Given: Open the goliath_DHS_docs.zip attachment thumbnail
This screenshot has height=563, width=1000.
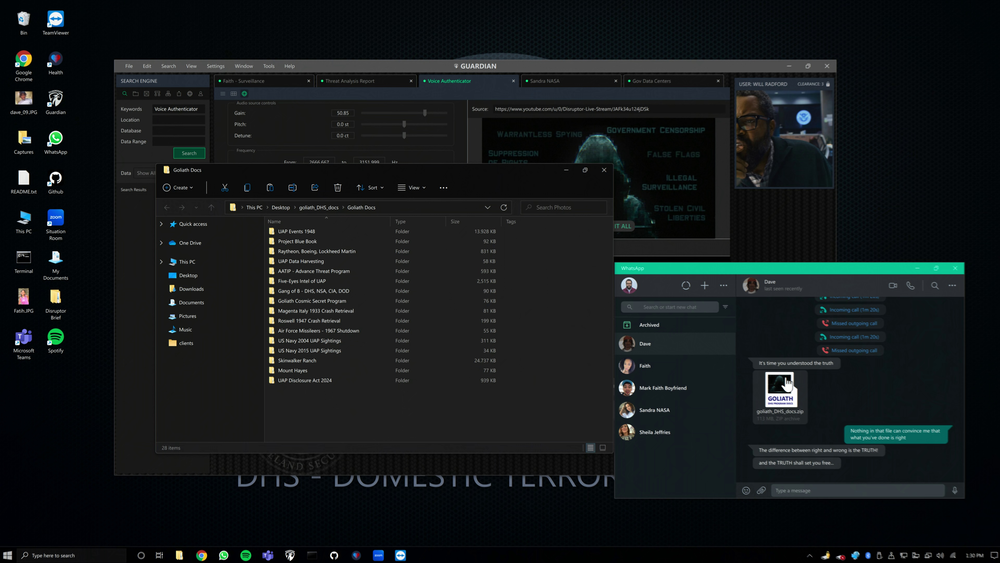Looking at the screenshot, I should (780, 387).
